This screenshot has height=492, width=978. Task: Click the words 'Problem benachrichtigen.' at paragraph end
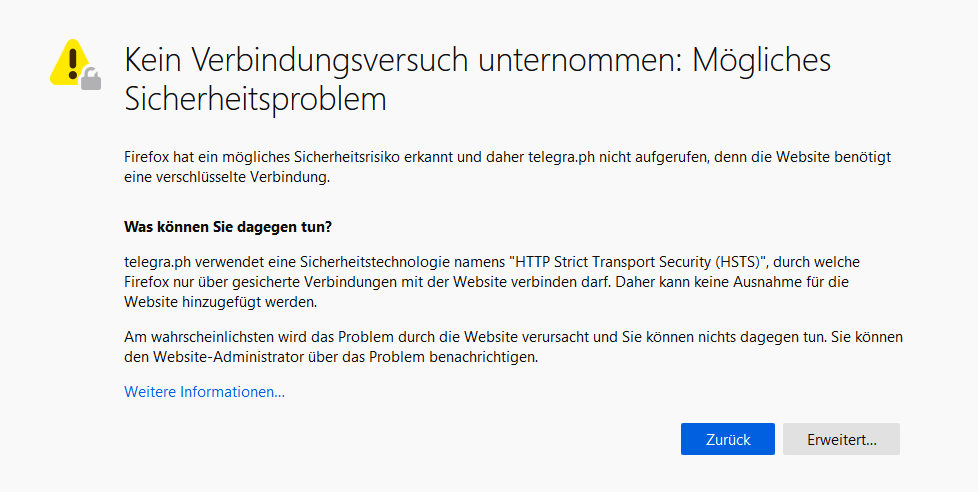tap(453, 357)
